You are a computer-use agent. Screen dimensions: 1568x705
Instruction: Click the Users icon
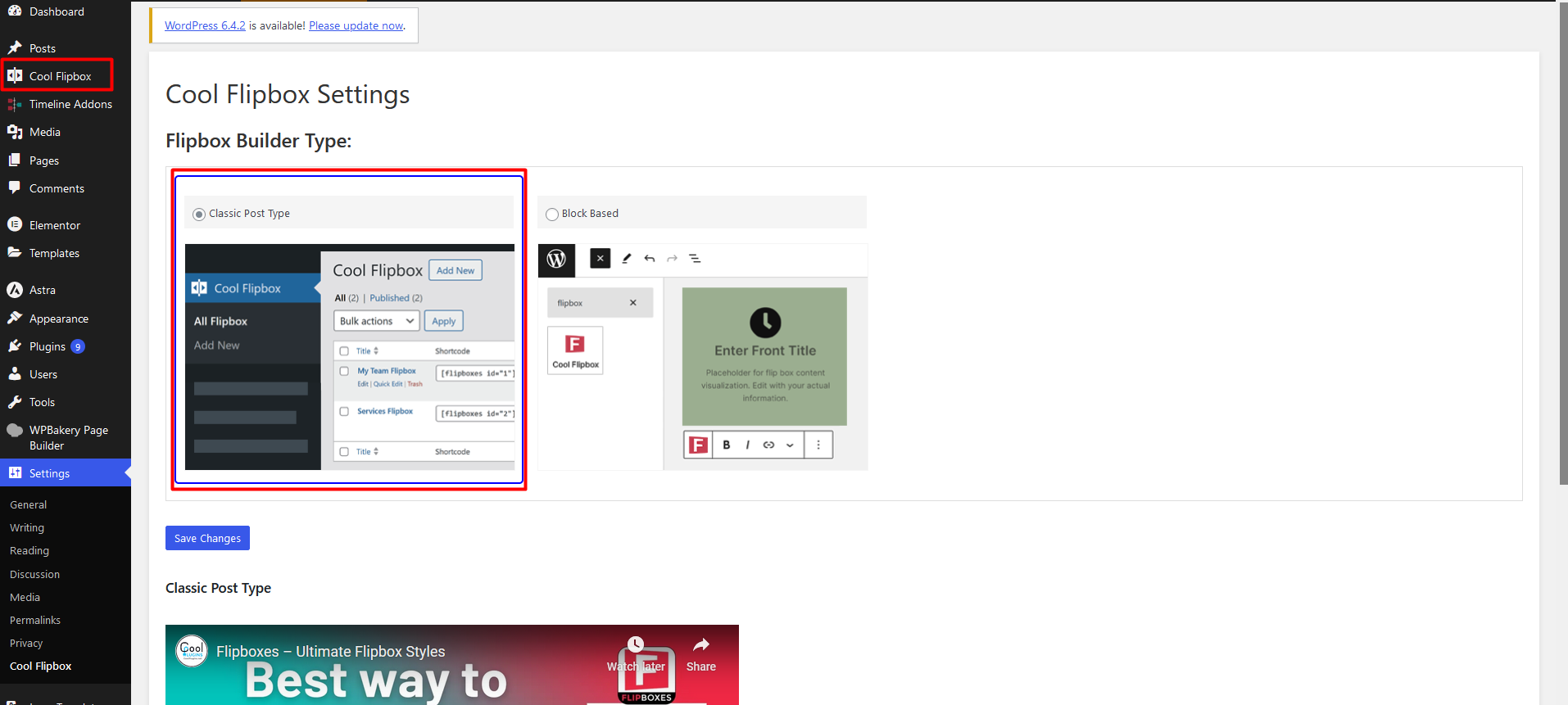coord(15,373)
